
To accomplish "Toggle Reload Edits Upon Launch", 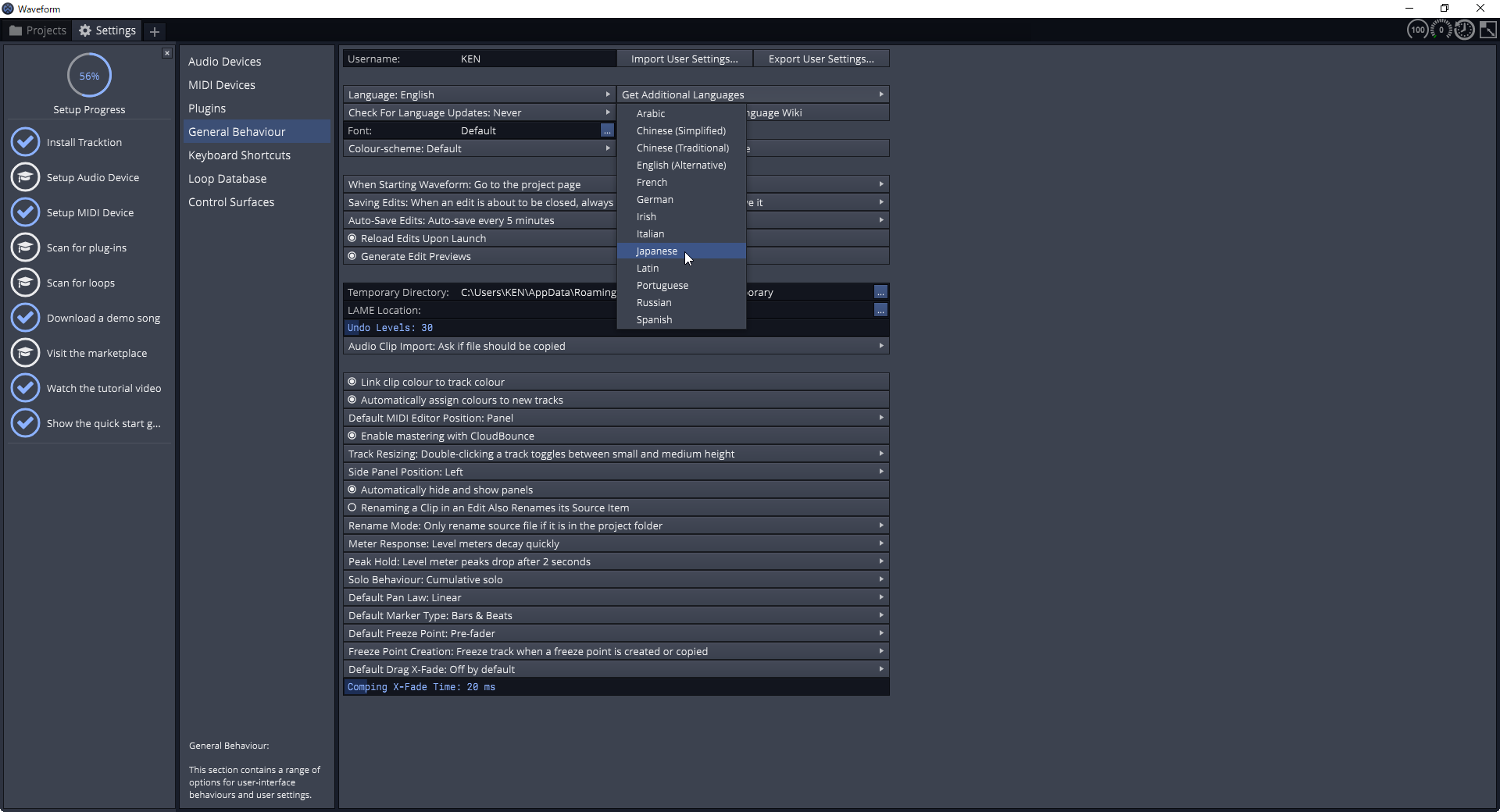I will coord(480,238).
